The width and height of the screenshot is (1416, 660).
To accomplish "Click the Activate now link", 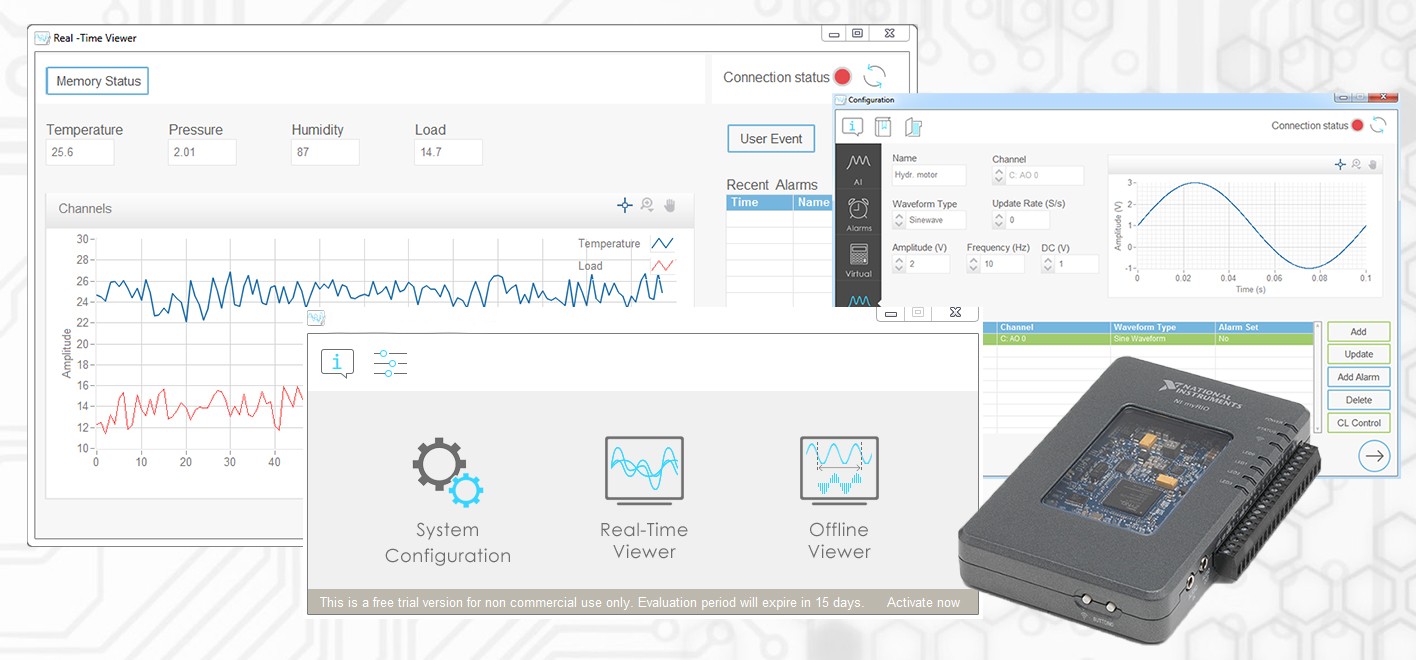I will pyautogui.click(x=922, y=602).
